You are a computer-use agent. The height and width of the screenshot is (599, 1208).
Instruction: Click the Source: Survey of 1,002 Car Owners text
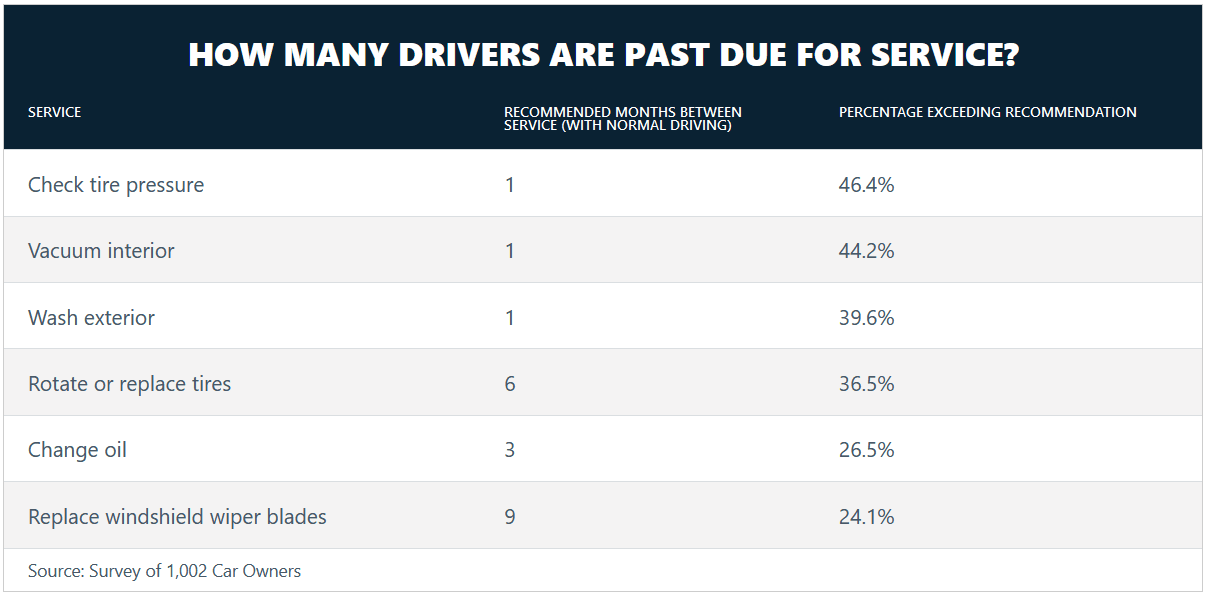tap(164, 571)
